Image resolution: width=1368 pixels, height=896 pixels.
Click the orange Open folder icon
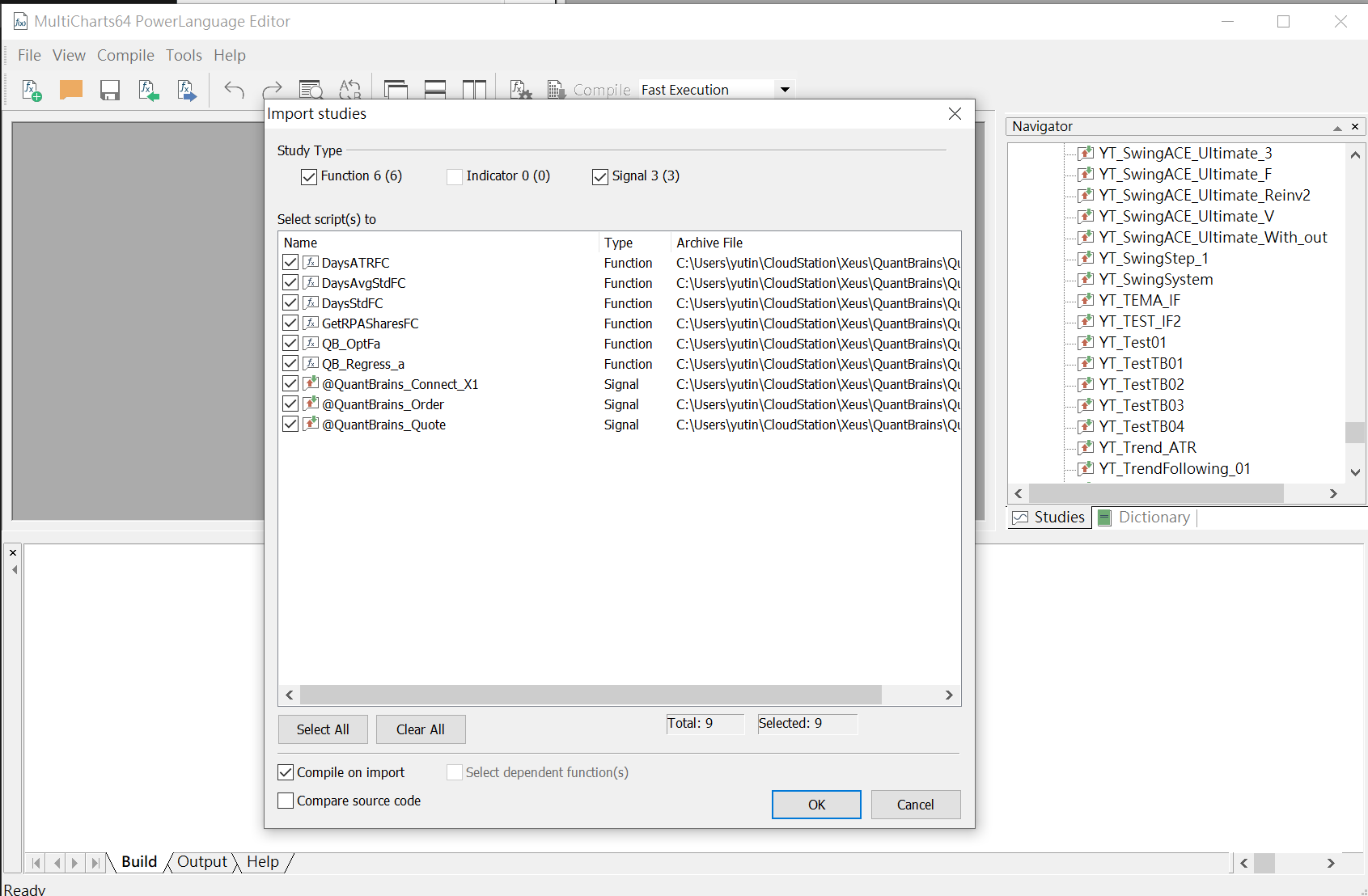coord(71,90)
